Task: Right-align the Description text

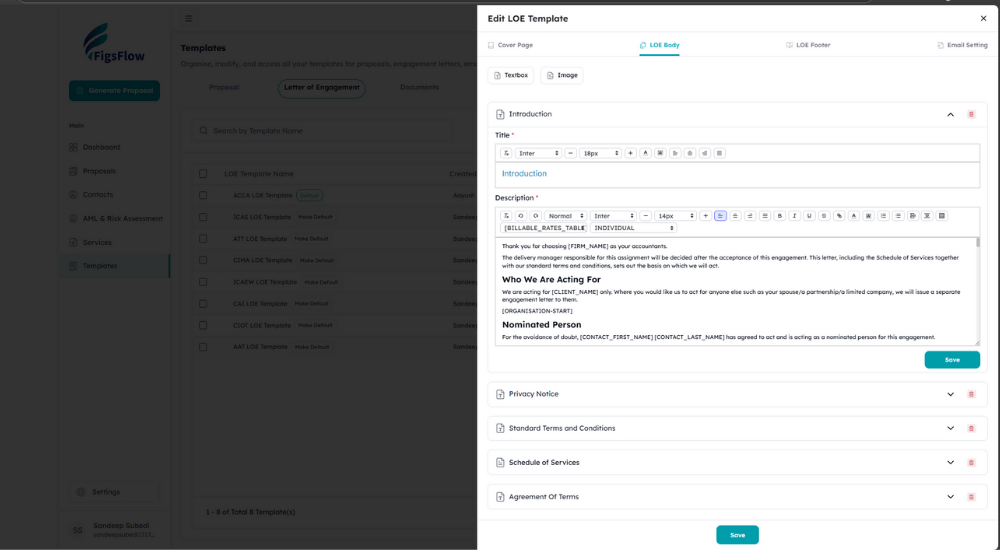Action: [x=750, y=216]
